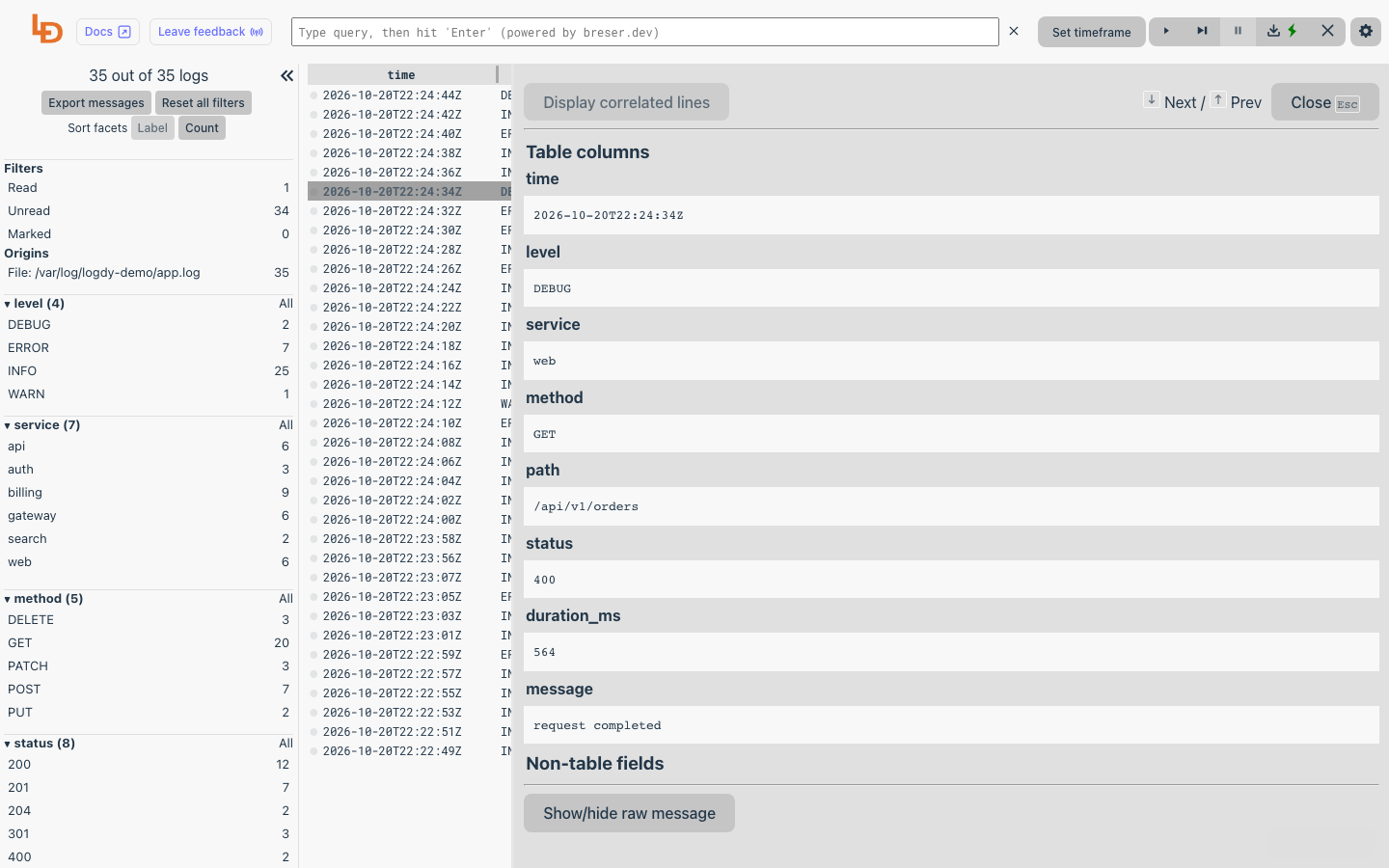This screenshot has height=868, width=1389.
Task: Open the Set timeframe picker
Action: [1092, 32]
